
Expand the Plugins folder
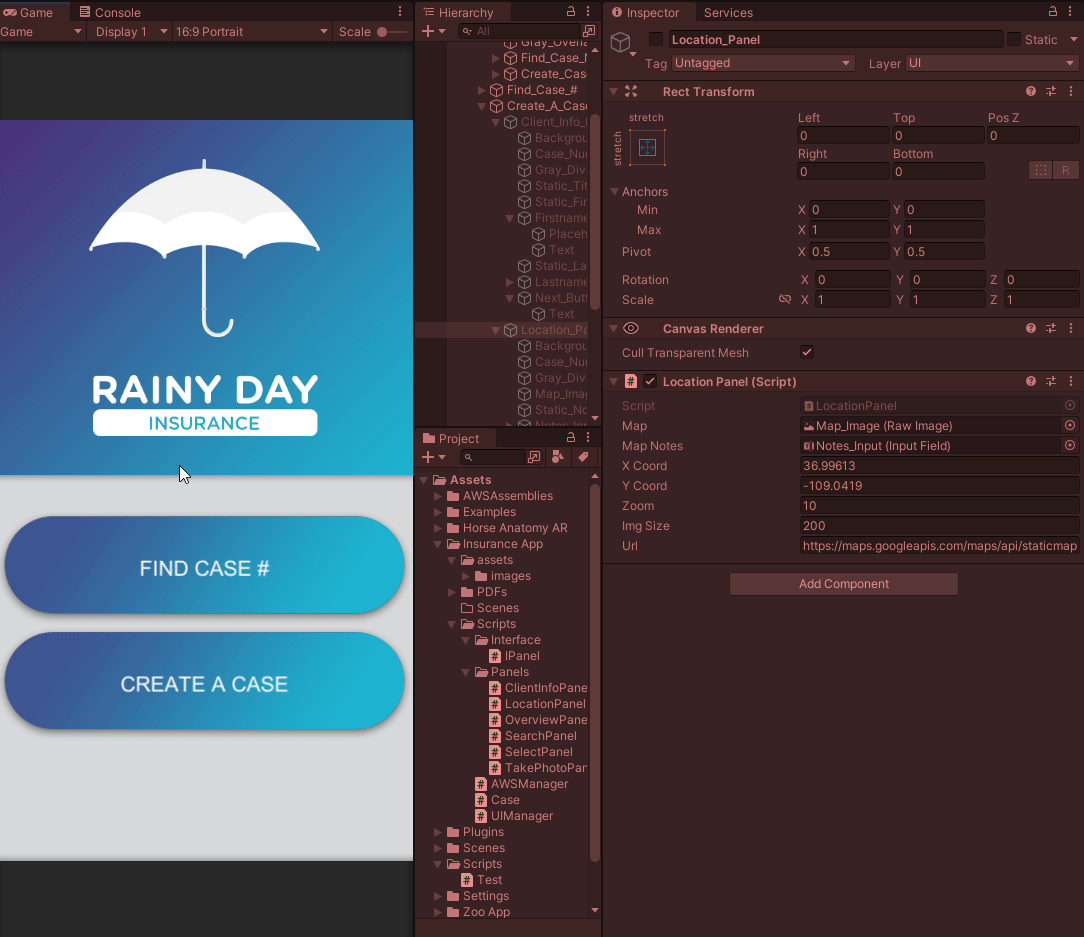tap(438, 832)
